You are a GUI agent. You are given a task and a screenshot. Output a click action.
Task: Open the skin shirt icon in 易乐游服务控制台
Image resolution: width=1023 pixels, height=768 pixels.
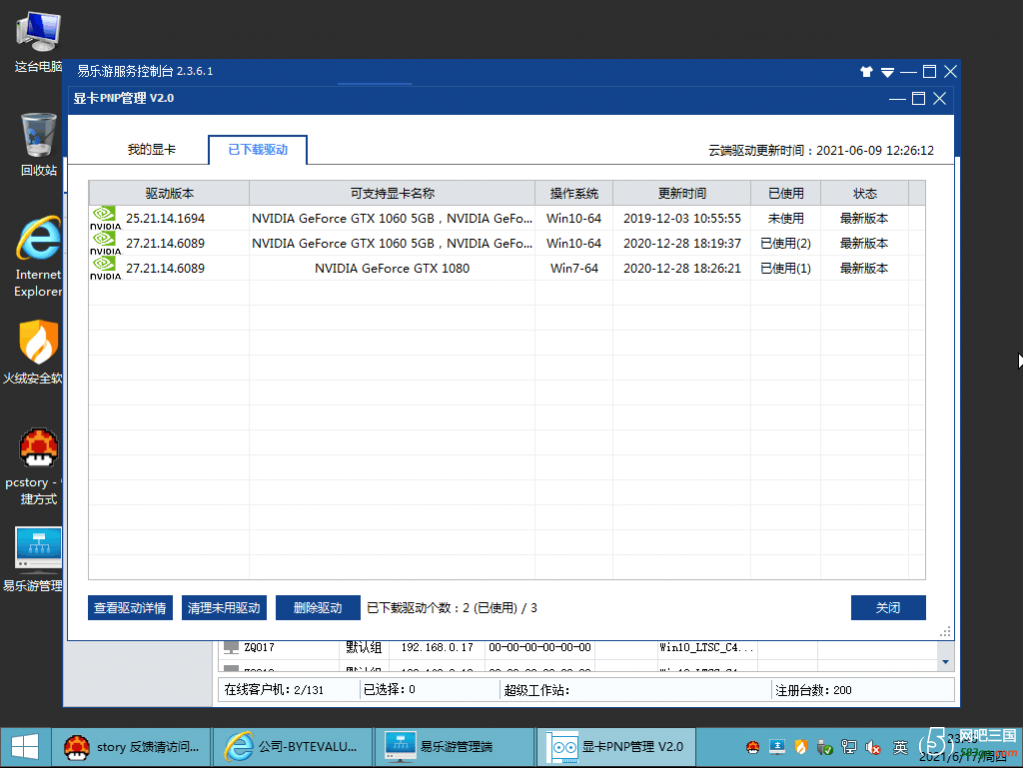pyautogui.click(x=866, y=72)
